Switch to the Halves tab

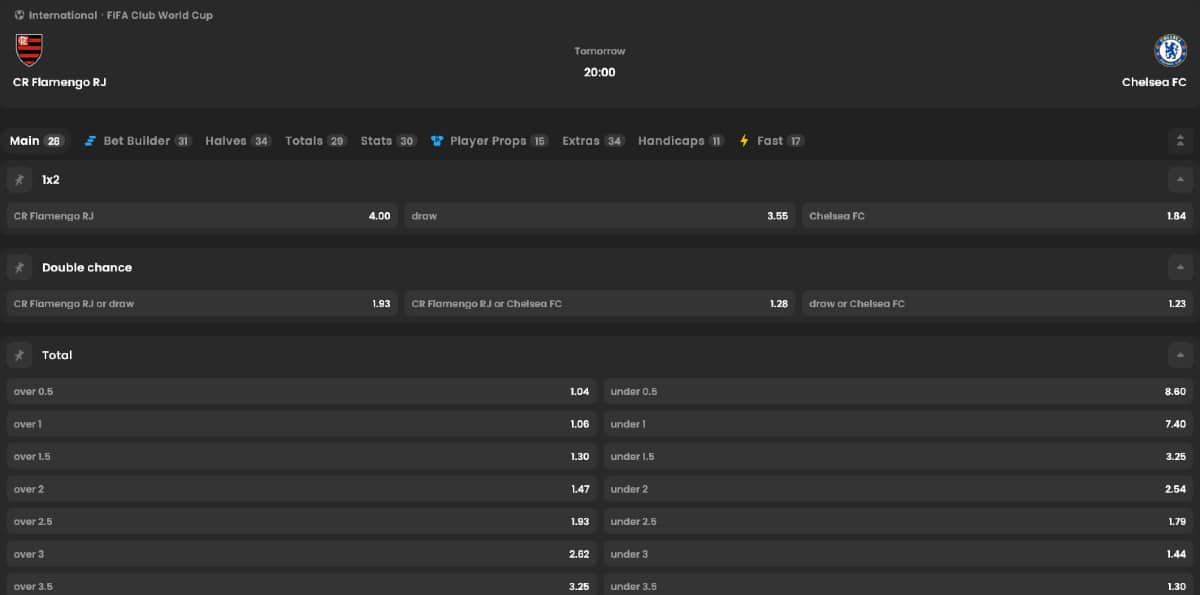pyautogui.click(x=238, y=141)
